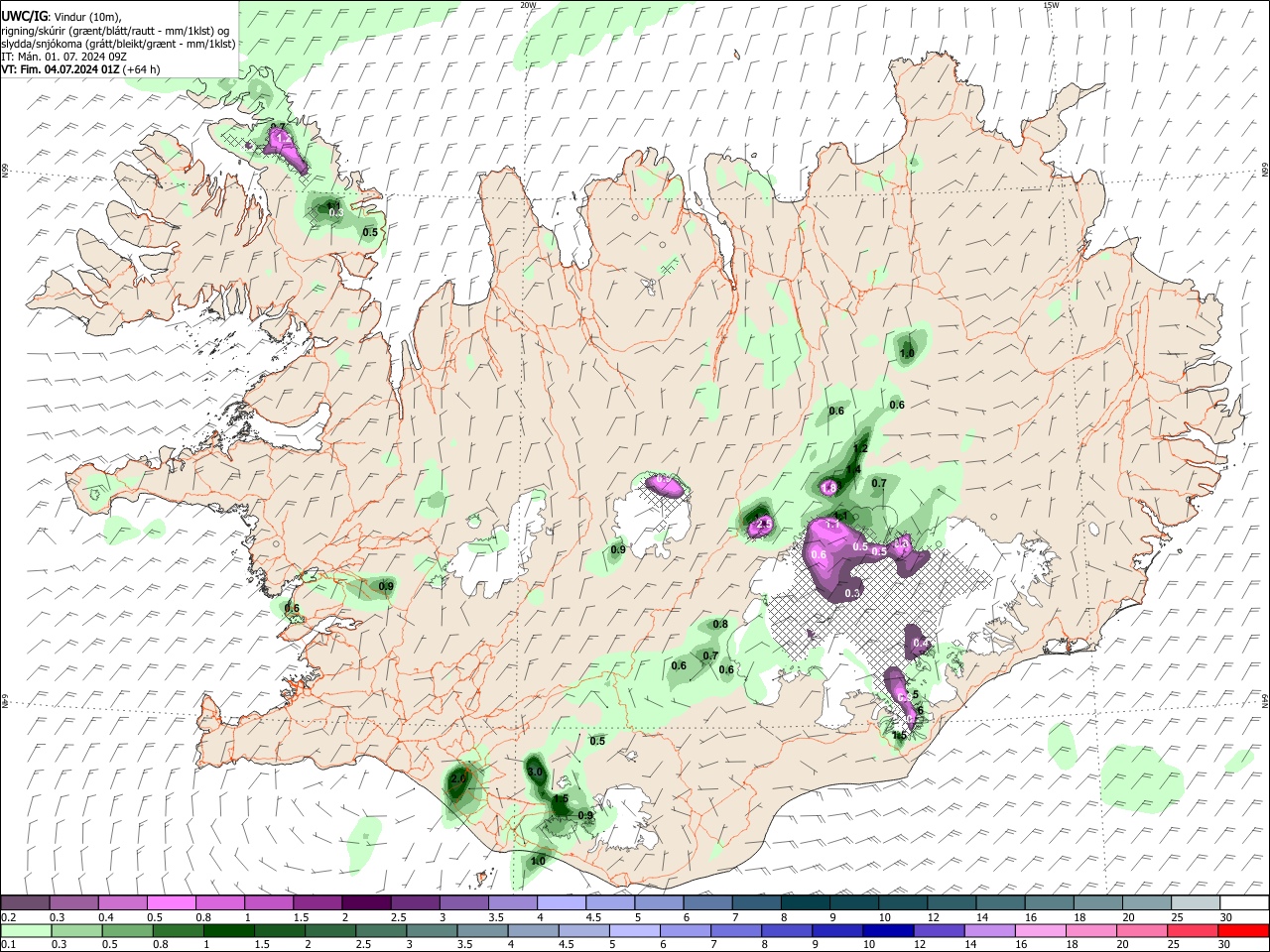Select the upper legend swatch between 20 and 25
This screenshot has height=952, width=1270.
pos(1145,903)
